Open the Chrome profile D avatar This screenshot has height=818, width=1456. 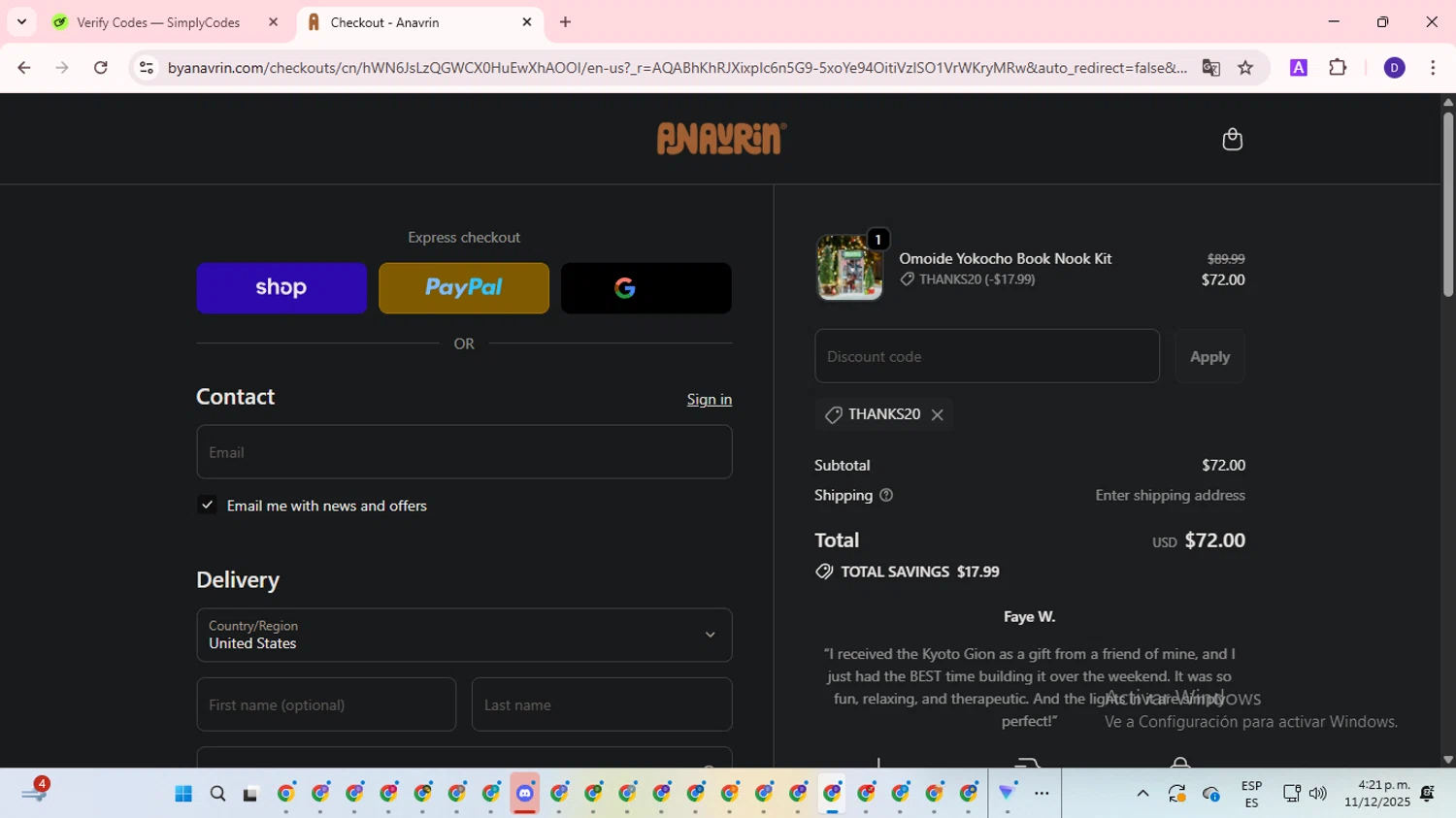point(1394,68)
